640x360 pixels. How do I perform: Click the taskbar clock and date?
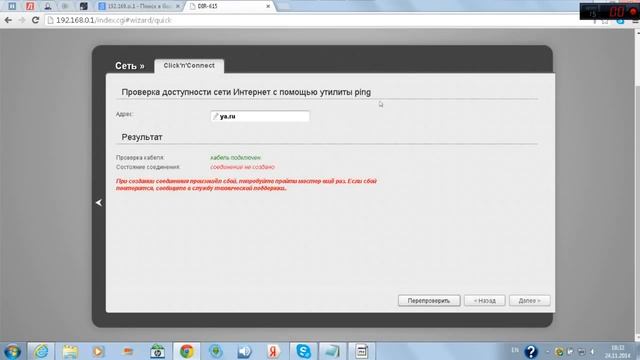[x=617, y=351]
